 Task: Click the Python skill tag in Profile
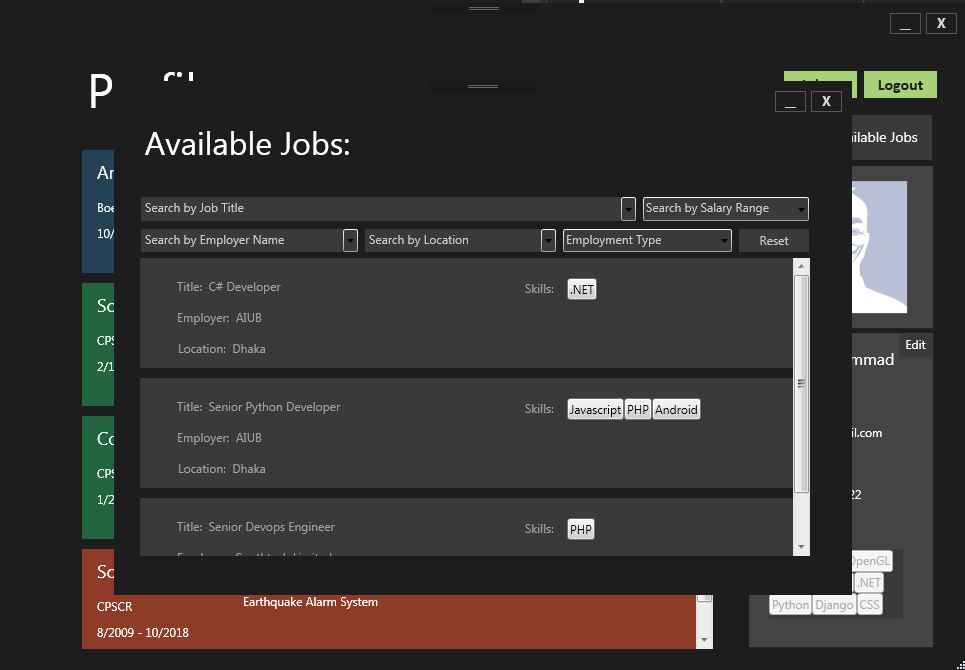point(790,605)
